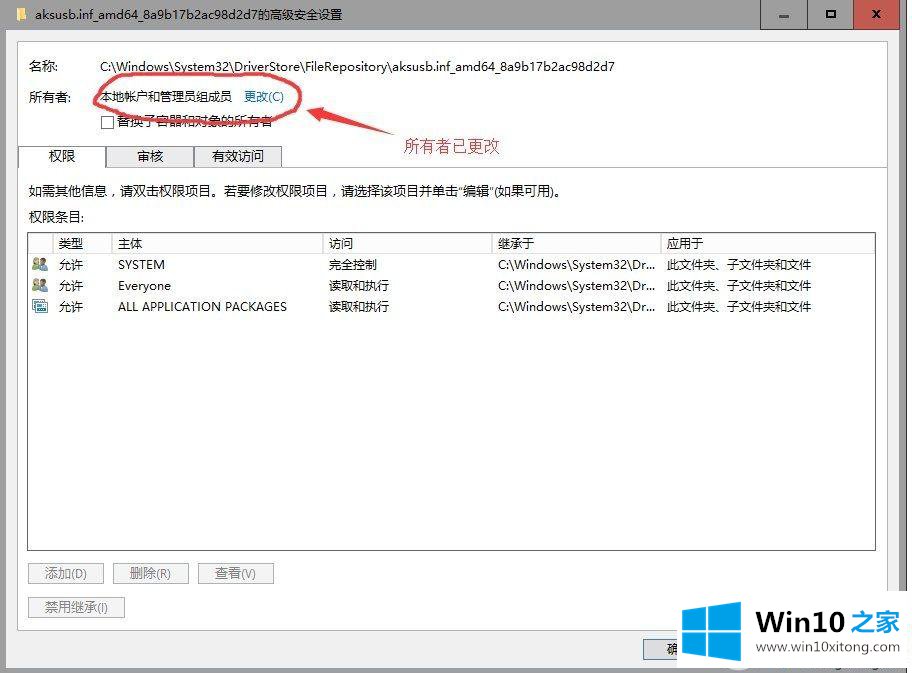Click the 继承于 column header
This screenshot has width=912, height=673.
[576, 243]
